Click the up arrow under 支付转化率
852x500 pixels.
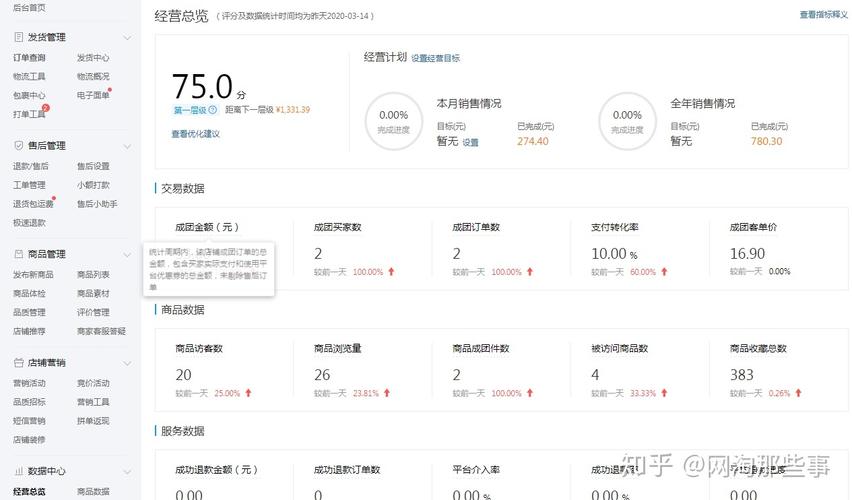point(664,272)
